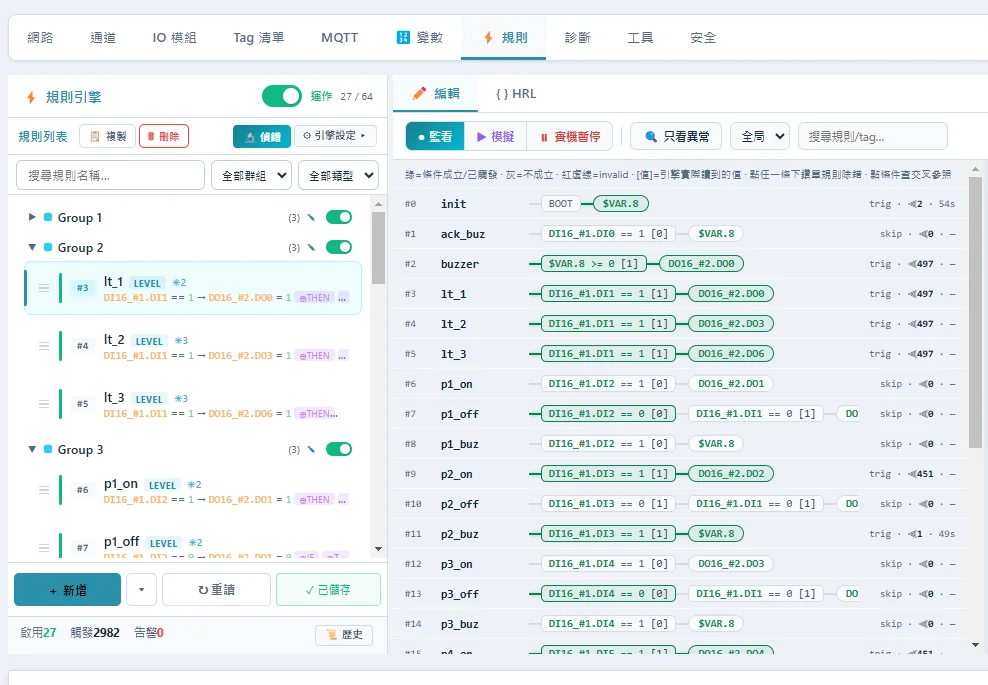
Task: Disable the Group 1 toggle switch
Action: pyautogui.click(x=339, y=217)
